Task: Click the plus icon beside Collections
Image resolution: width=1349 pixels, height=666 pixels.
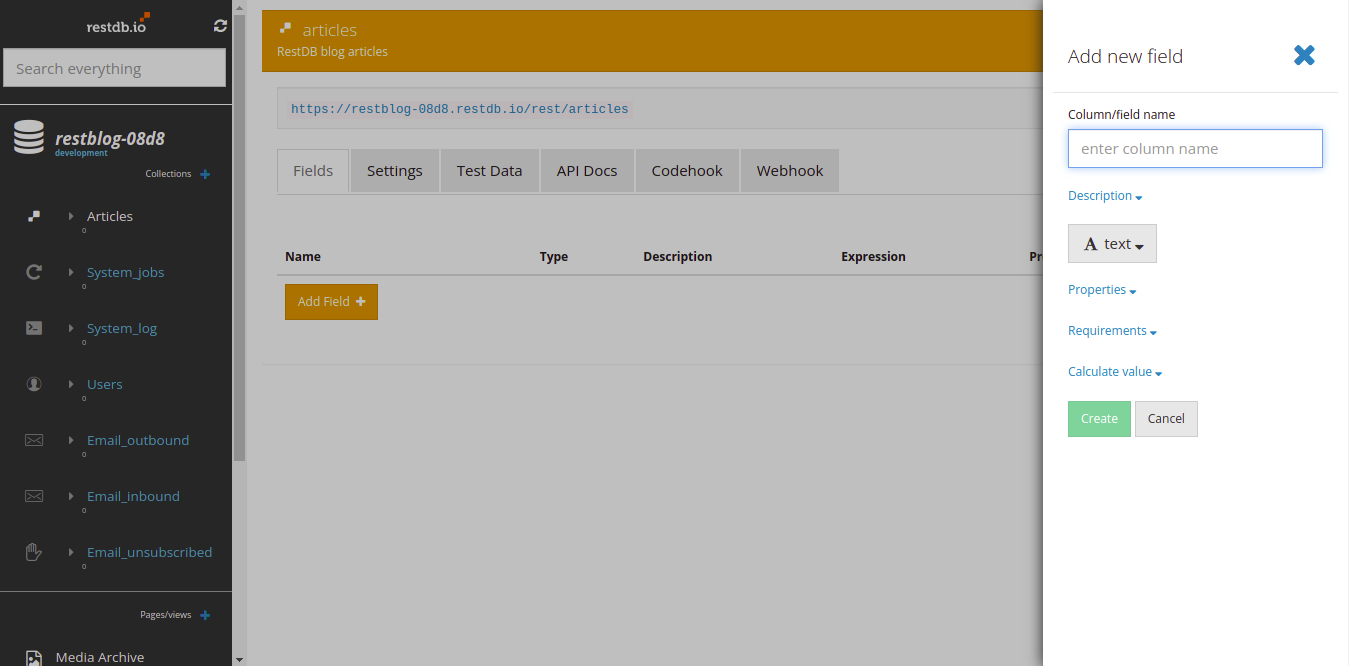Action: point(205,174)
